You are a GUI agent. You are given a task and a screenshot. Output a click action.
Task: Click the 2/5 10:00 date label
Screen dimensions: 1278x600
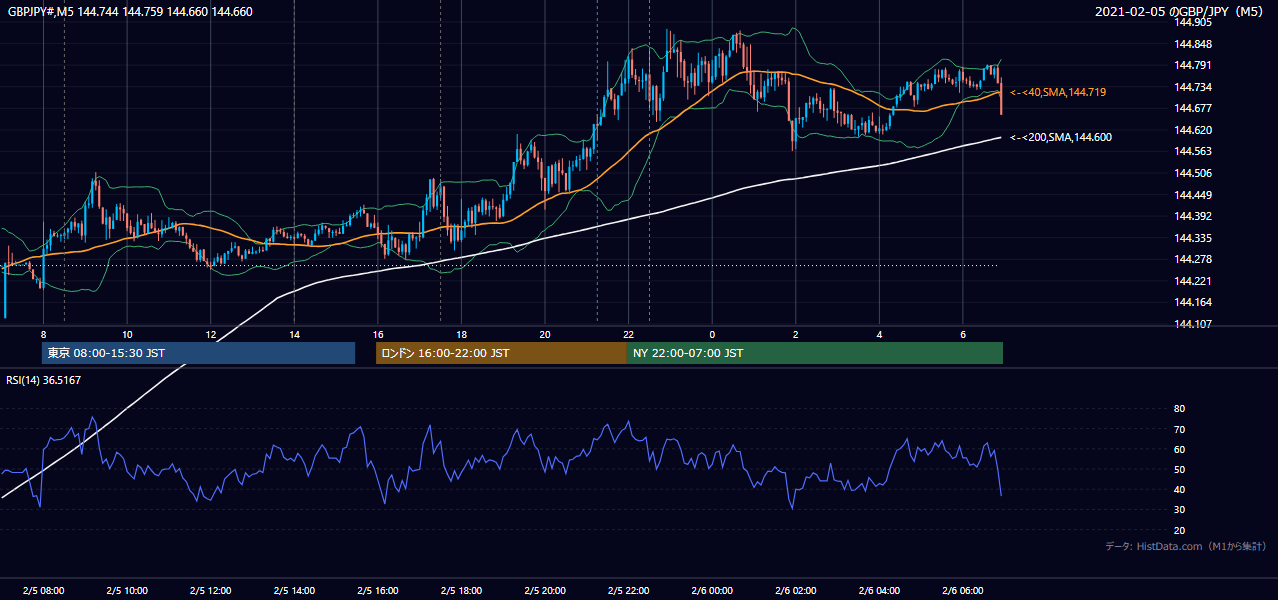pos(127,591)
